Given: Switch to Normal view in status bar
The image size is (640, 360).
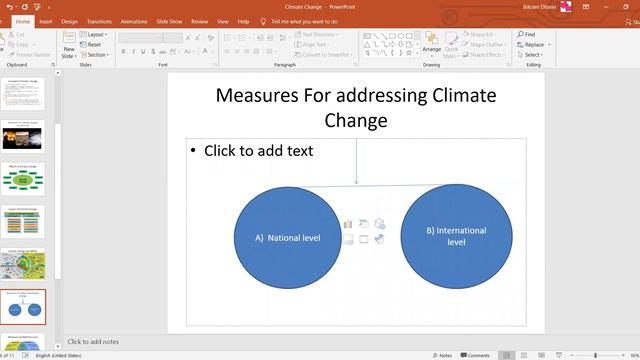Looking at the screenshot, I should click(x=507, y=356).
